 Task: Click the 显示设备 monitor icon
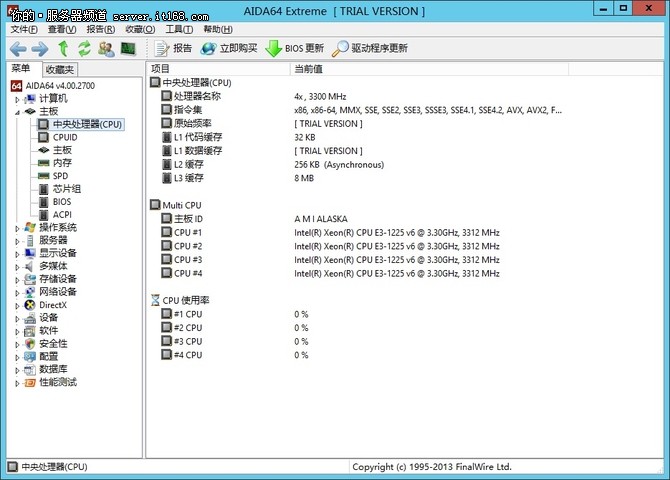(x=30, y=253)
